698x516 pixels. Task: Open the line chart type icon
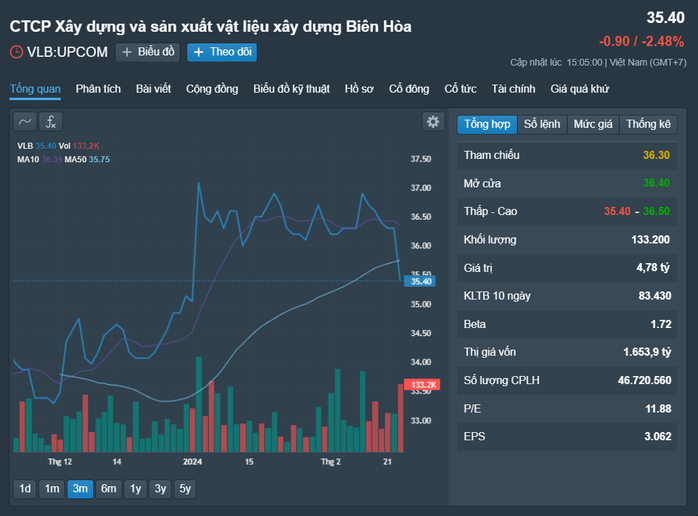(25, 122)
